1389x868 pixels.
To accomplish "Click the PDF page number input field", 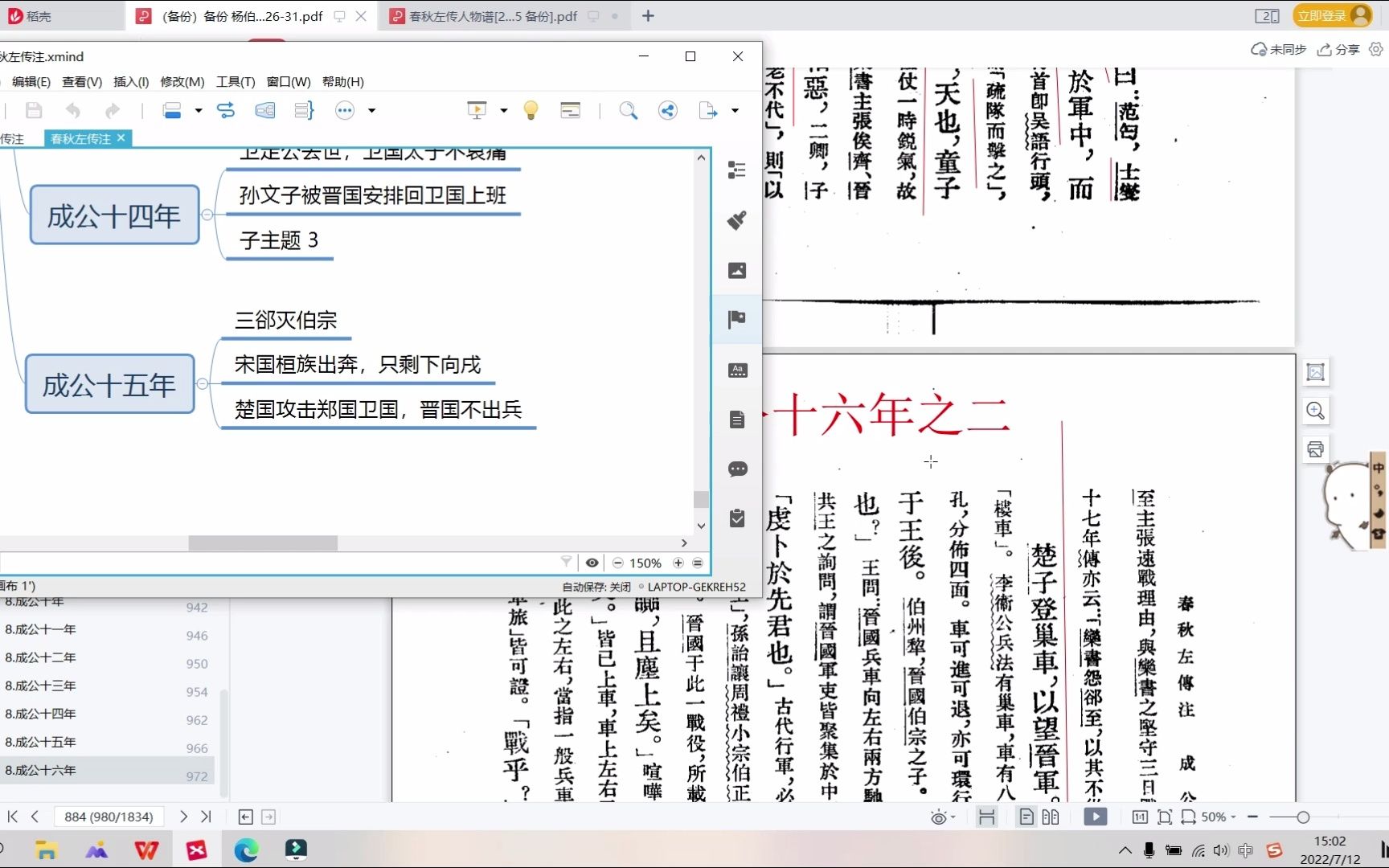I will pyautogui.click(x=109, y=817).
